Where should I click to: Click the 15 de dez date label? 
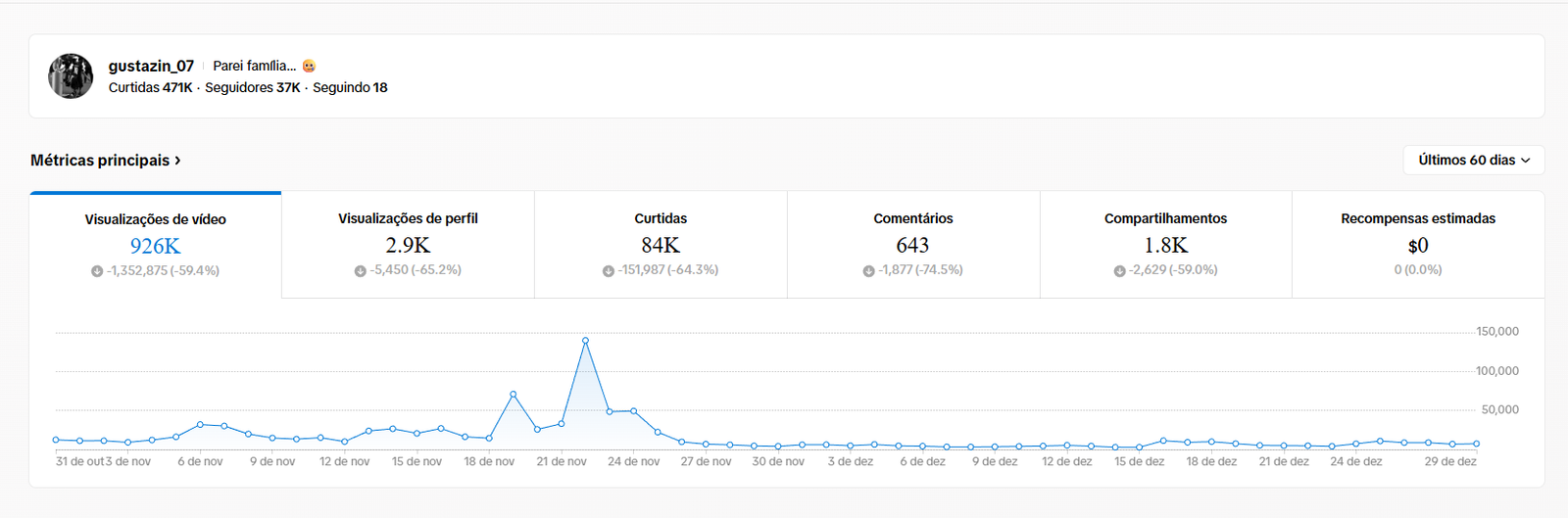coord(1139,461)
